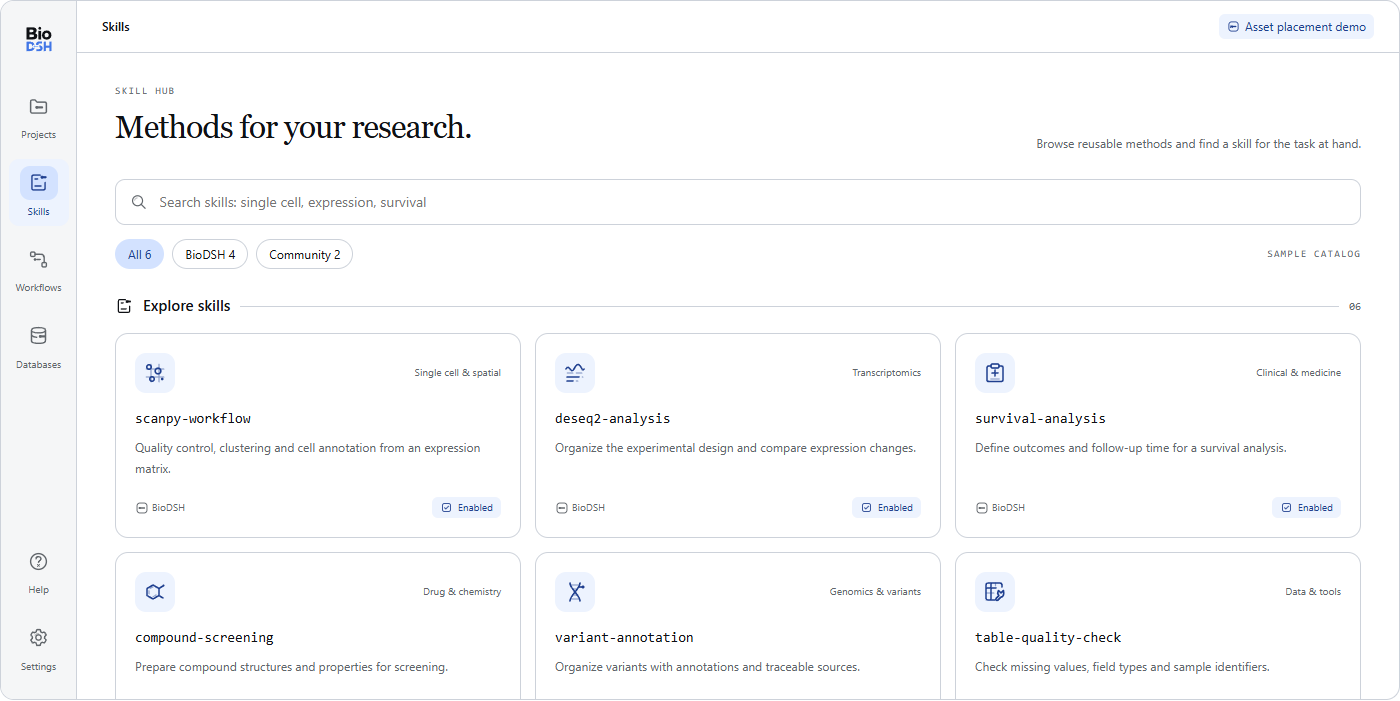Click 'Prepare compound structures' description
1400x701 pixels.
pyautogui.click(x=291, y=667)
